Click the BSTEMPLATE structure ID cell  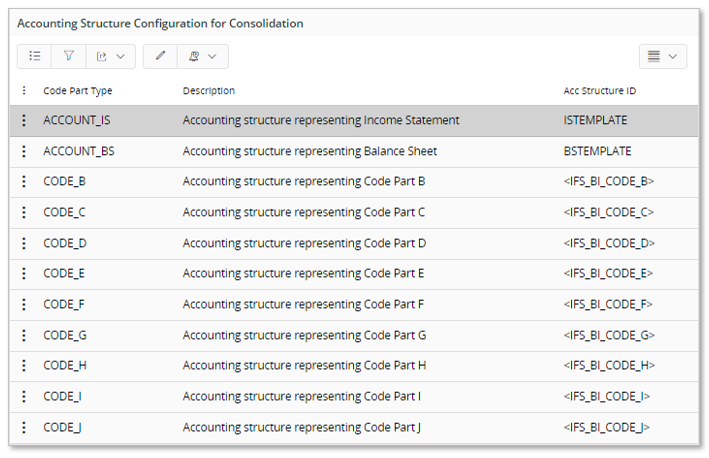coord(597,152)
